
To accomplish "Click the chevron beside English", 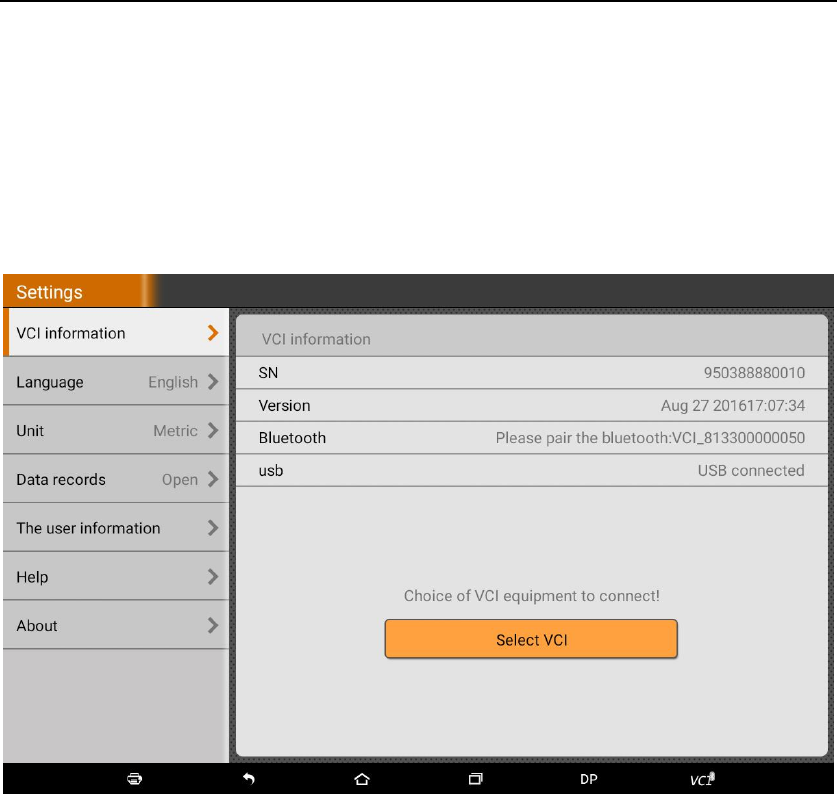I will tap(213, 381).
